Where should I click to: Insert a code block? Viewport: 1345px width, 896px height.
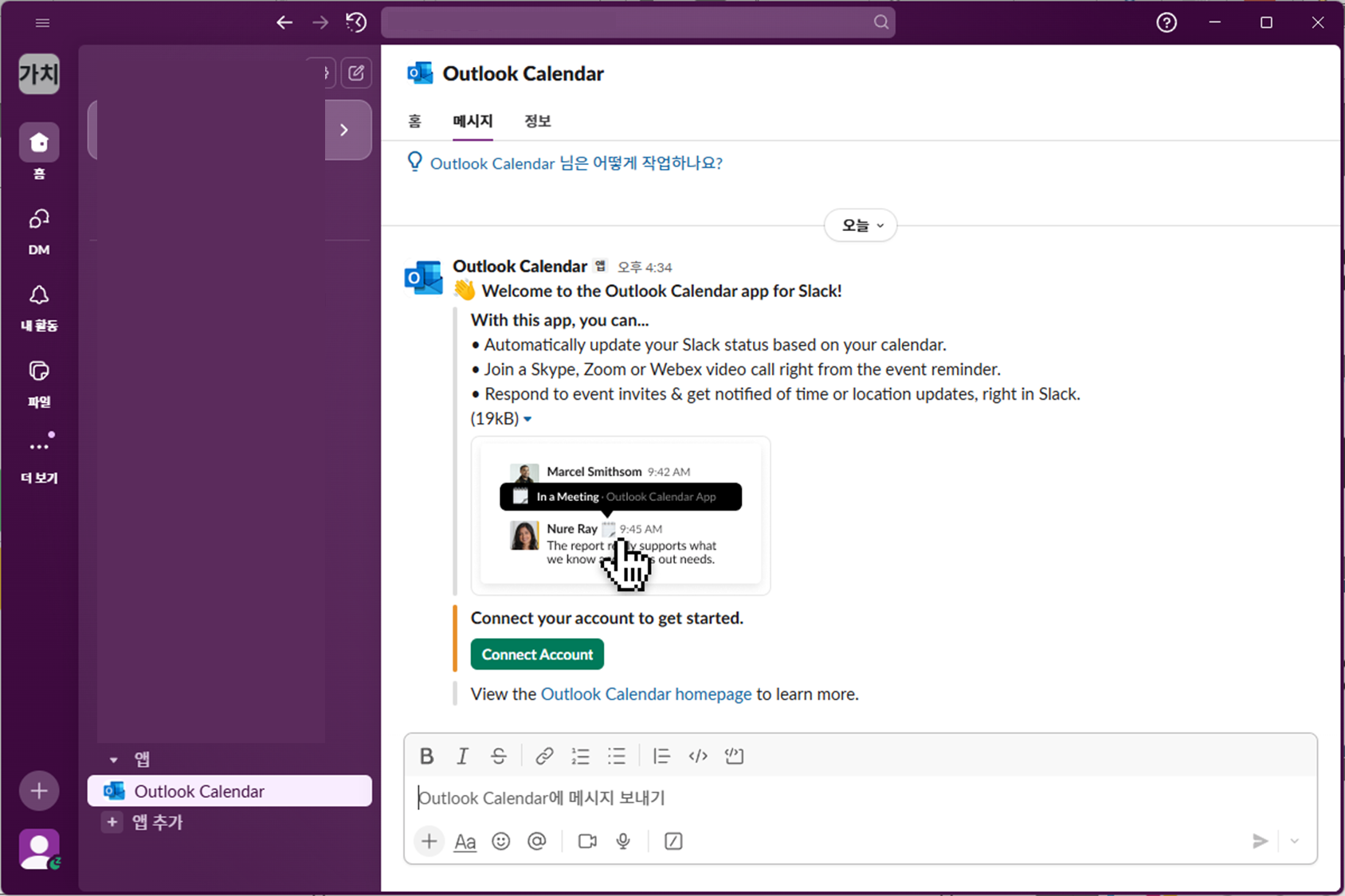734,756
